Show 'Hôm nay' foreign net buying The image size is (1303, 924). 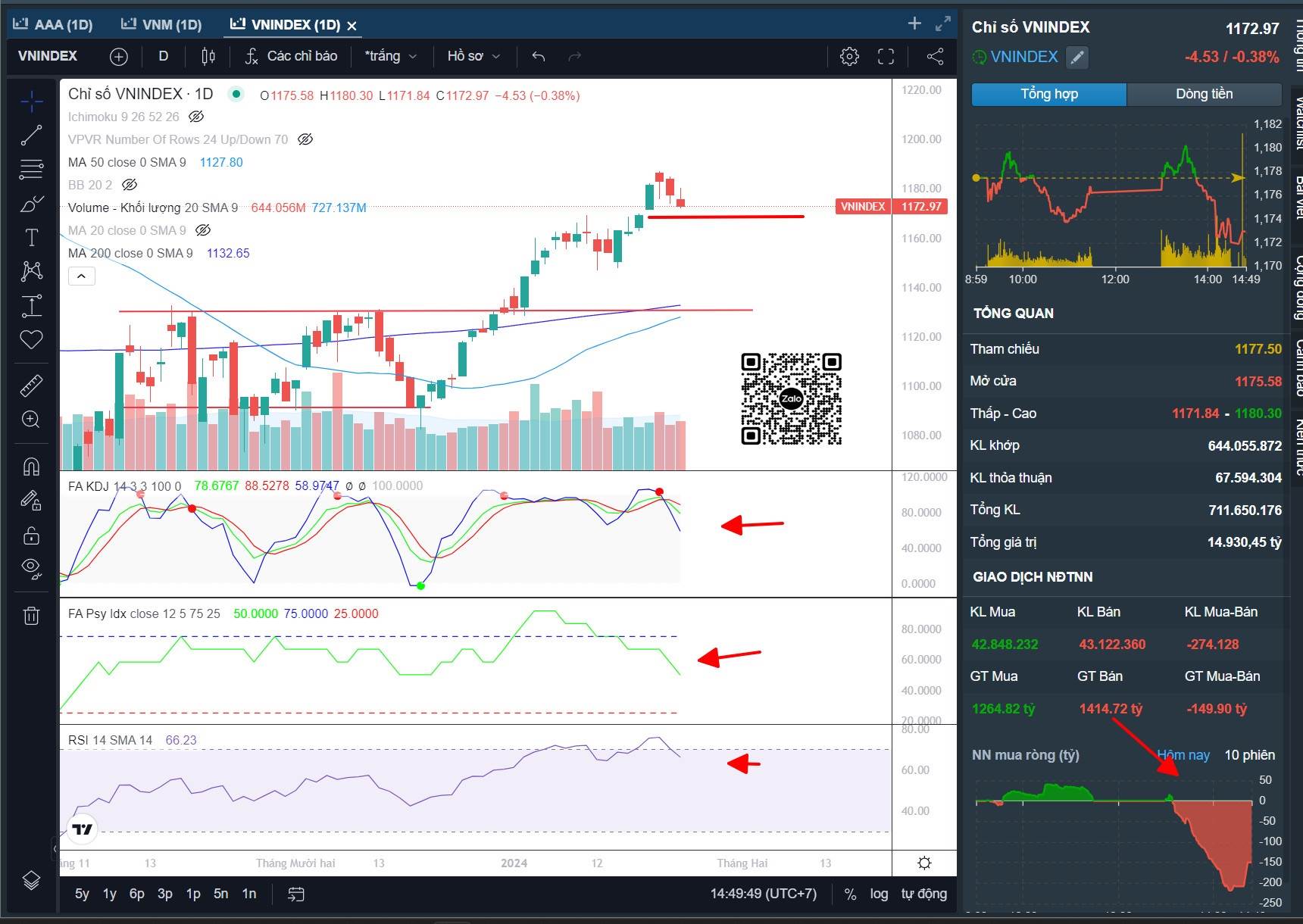click(x=1183, y=755)
